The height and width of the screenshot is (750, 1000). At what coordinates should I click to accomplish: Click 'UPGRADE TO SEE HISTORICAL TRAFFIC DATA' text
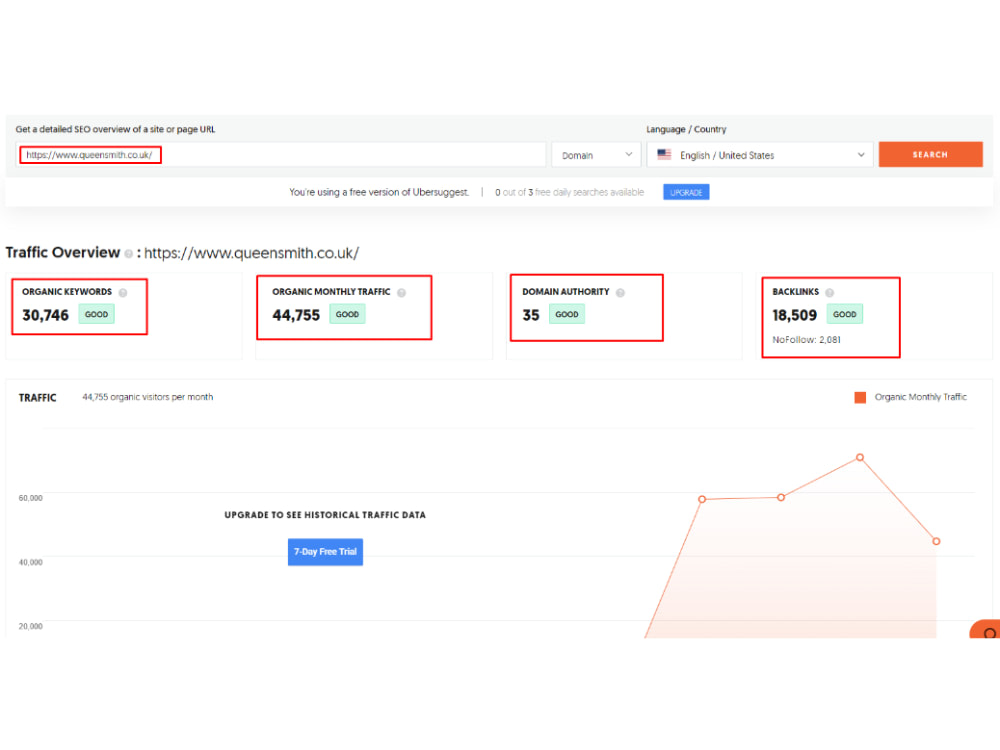pyautogui.click(x=325, y=515)
